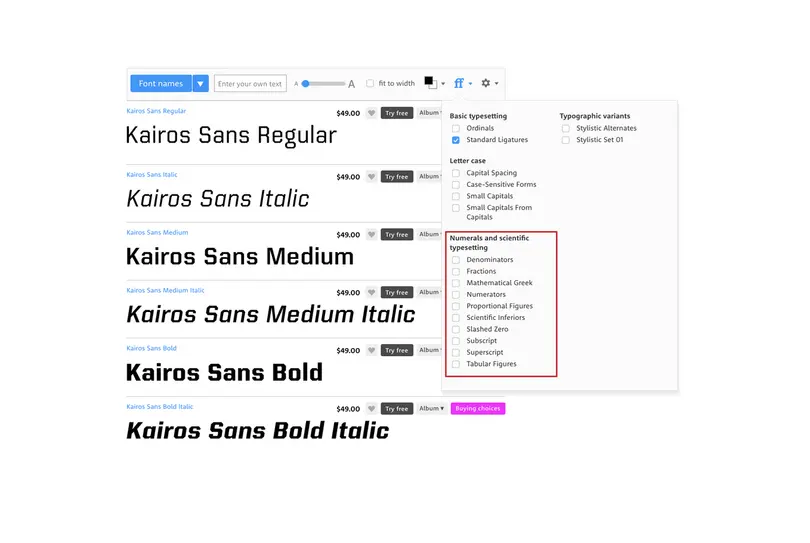810x543 pixels.
Task: Uncheck Standard Ligatures option
Action: point(456,140)
